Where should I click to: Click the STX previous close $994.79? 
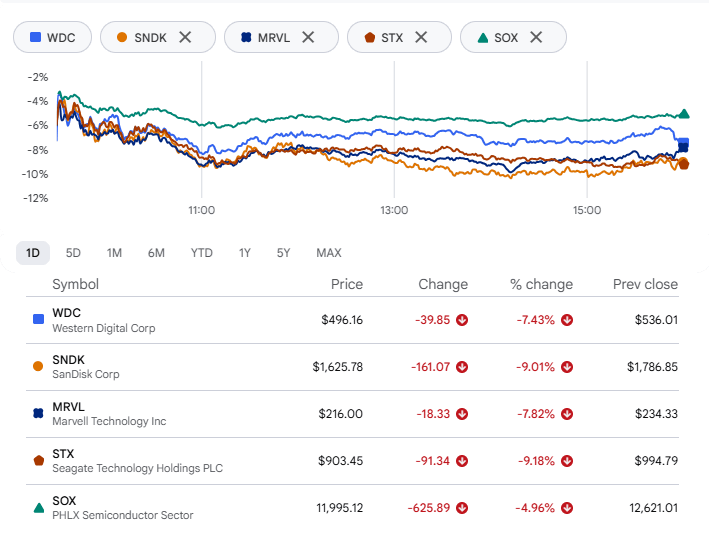tap(656, 461)
